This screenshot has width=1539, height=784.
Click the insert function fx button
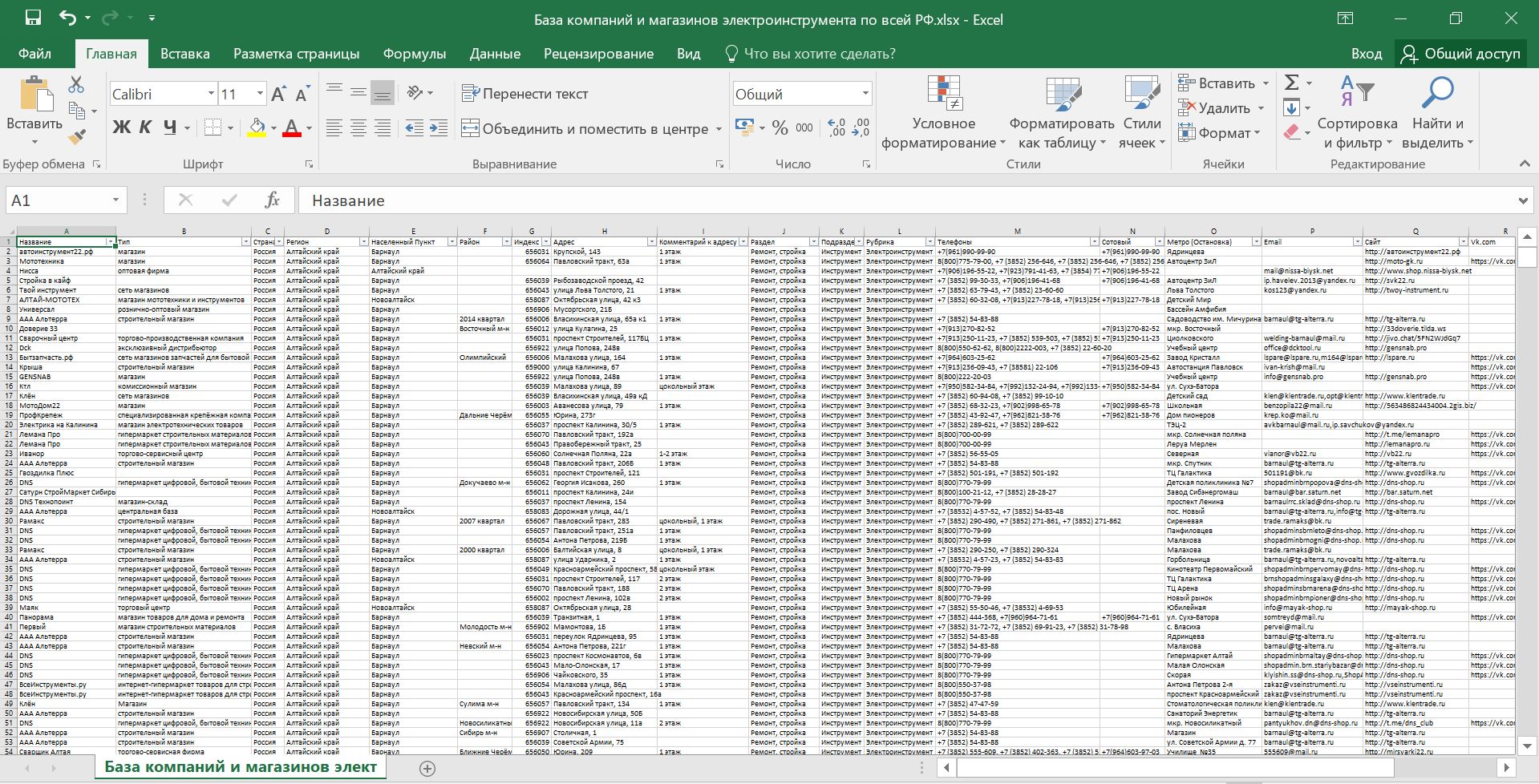(272, 200)
